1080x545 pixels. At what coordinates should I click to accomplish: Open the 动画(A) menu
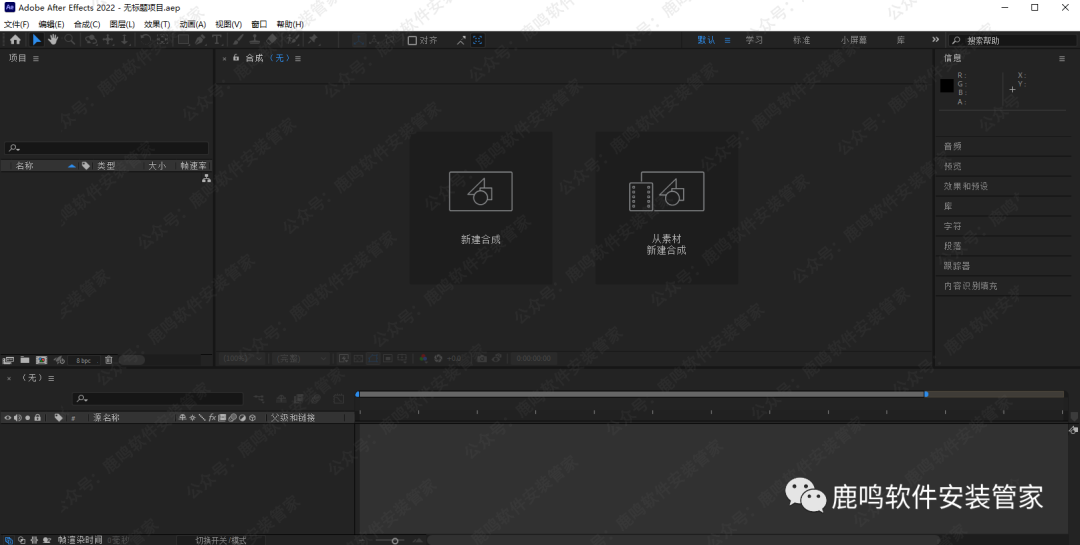193,24
